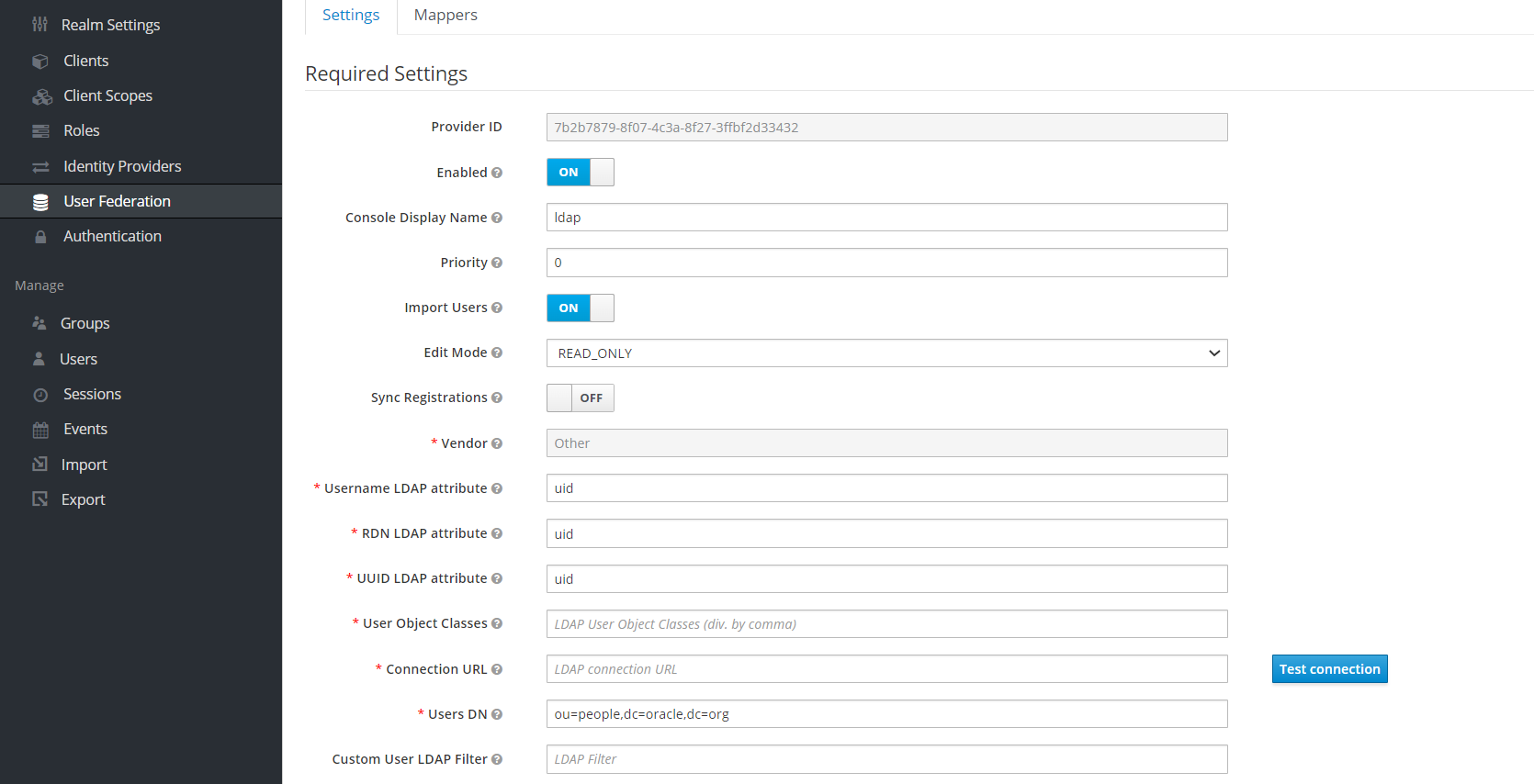The image size is (1534, 784).
Task: Click the Events calendar icon
Action: (40, 430)
